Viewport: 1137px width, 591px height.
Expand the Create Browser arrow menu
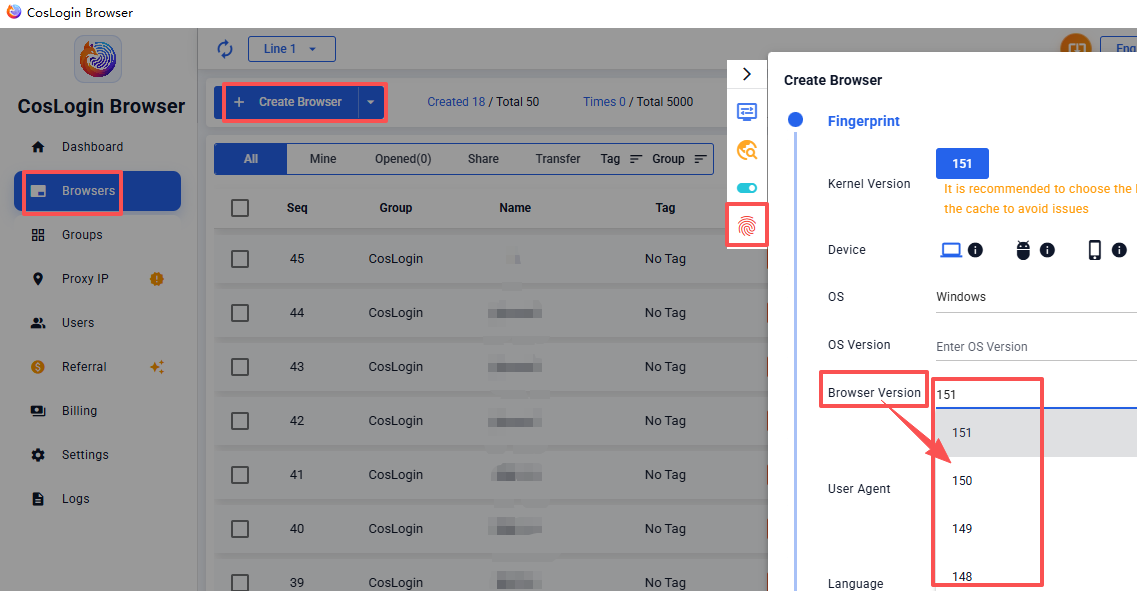coord(371,102)
